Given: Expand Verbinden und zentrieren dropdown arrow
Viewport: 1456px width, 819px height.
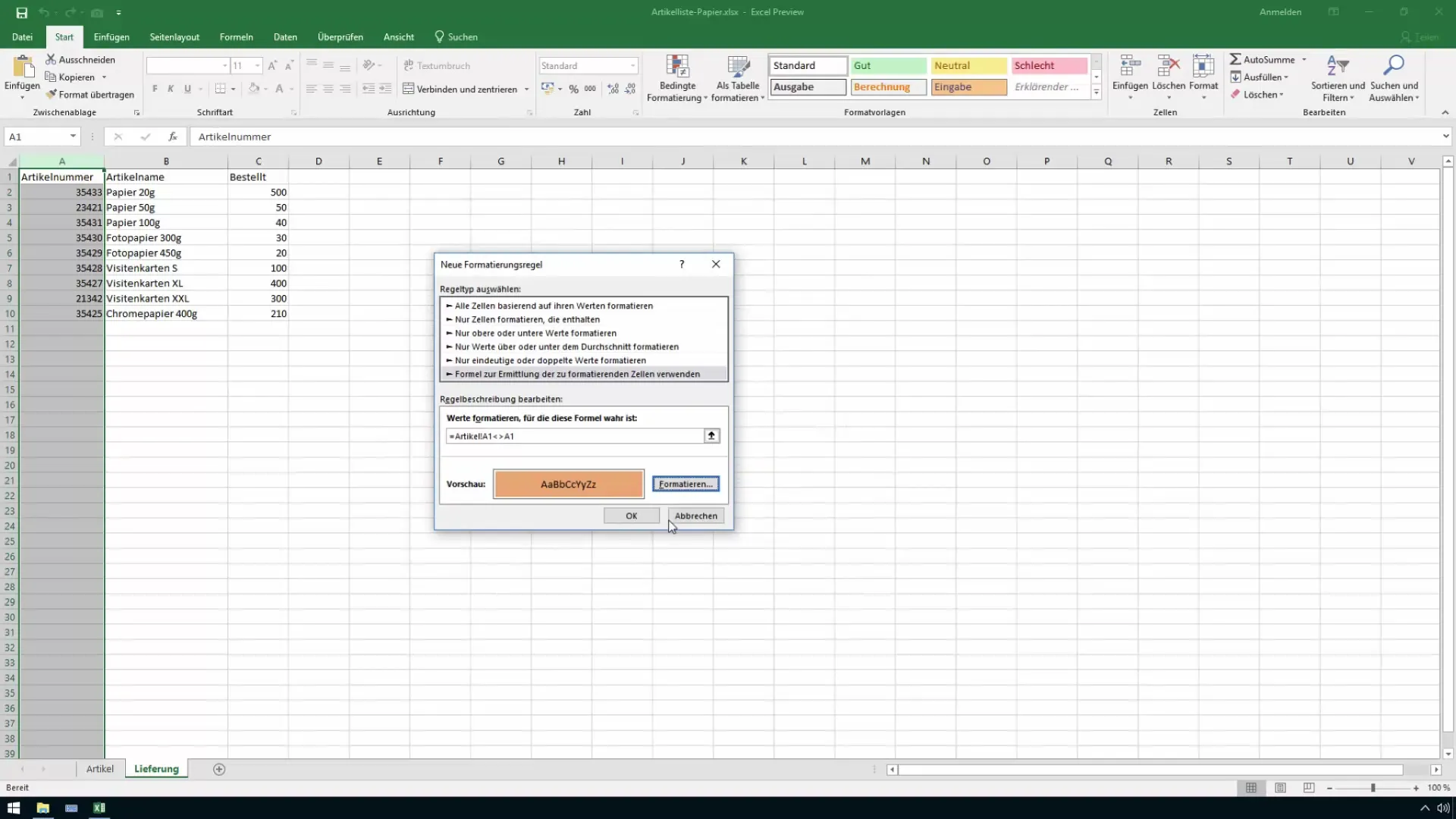Looking at the screenshot, I should point(526,89).
